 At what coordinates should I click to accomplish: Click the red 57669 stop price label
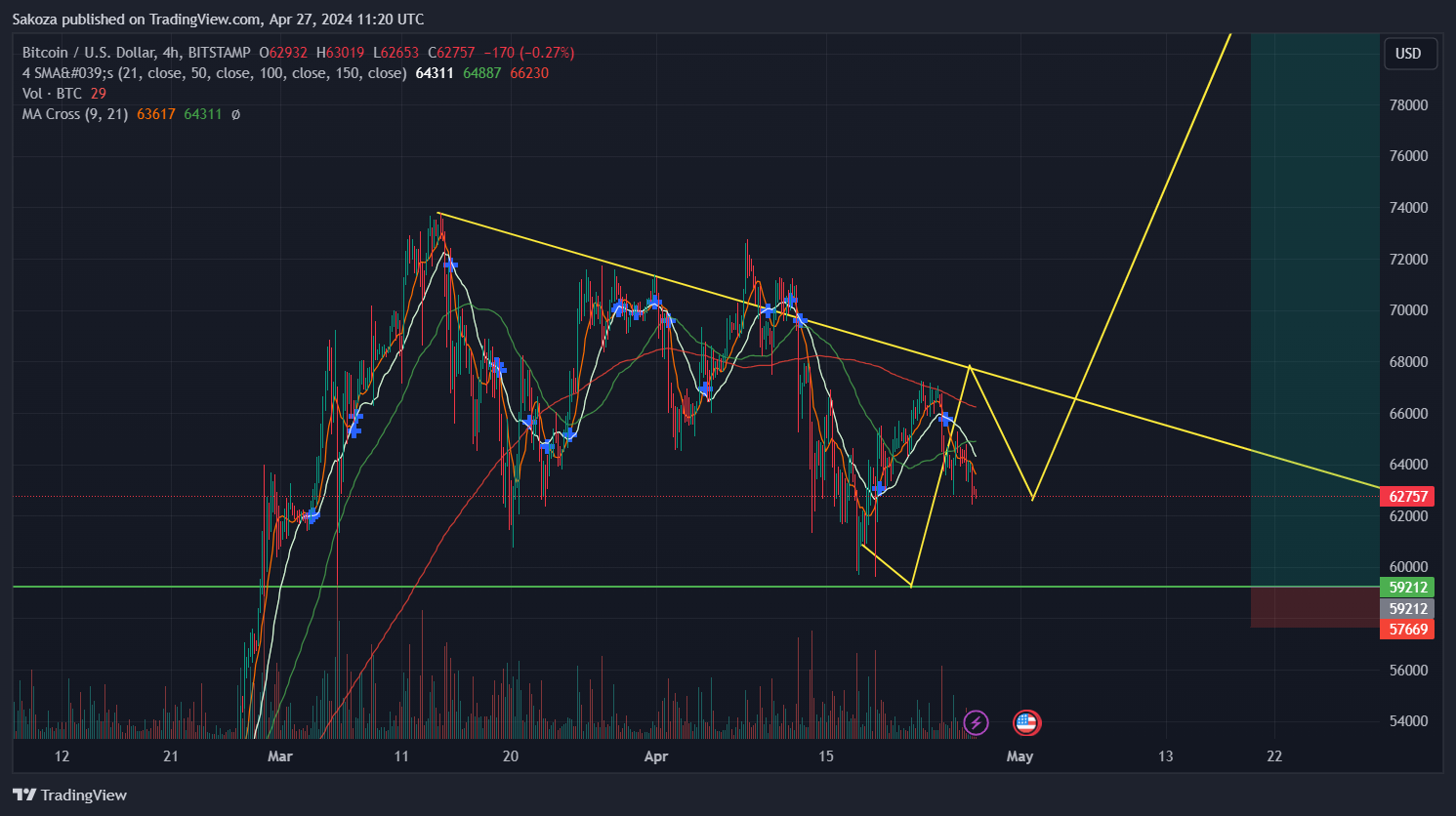1408,629
